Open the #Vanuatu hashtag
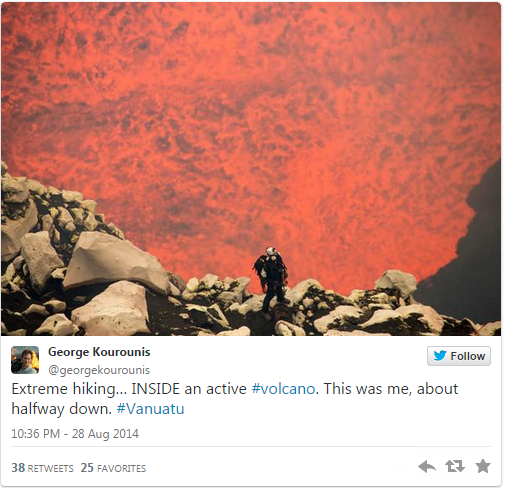The image size is (505, 488). click(x=150, y=409)
